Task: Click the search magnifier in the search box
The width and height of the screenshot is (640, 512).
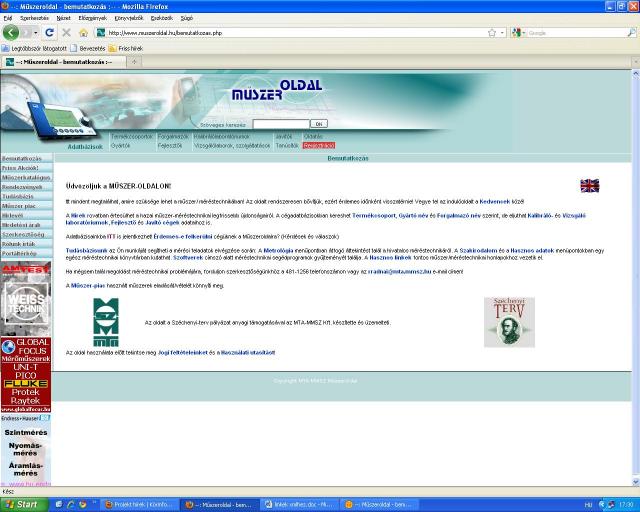Action: [630, 32]
